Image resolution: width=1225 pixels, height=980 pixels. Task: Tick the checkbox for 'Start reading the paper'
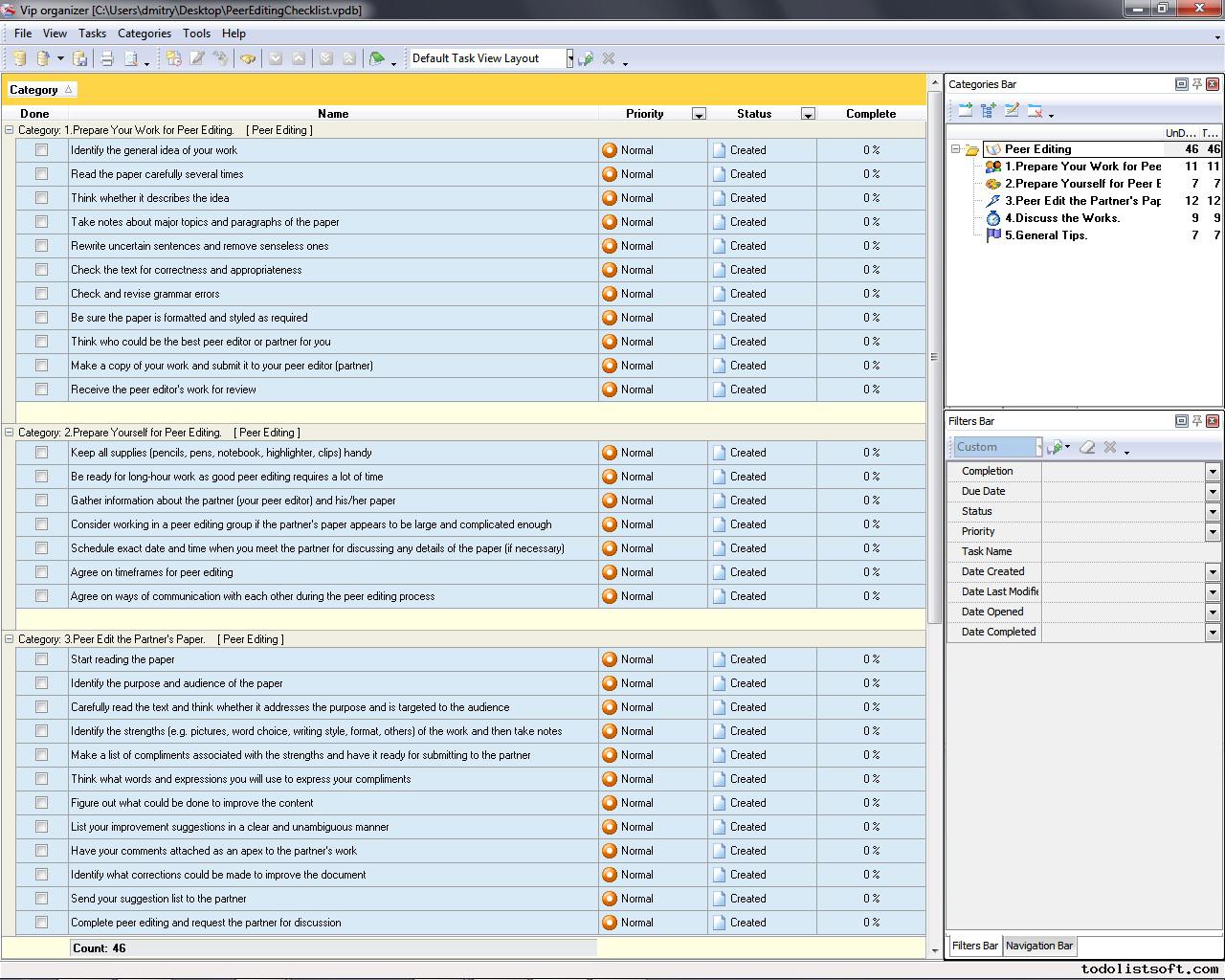(41, 659)
